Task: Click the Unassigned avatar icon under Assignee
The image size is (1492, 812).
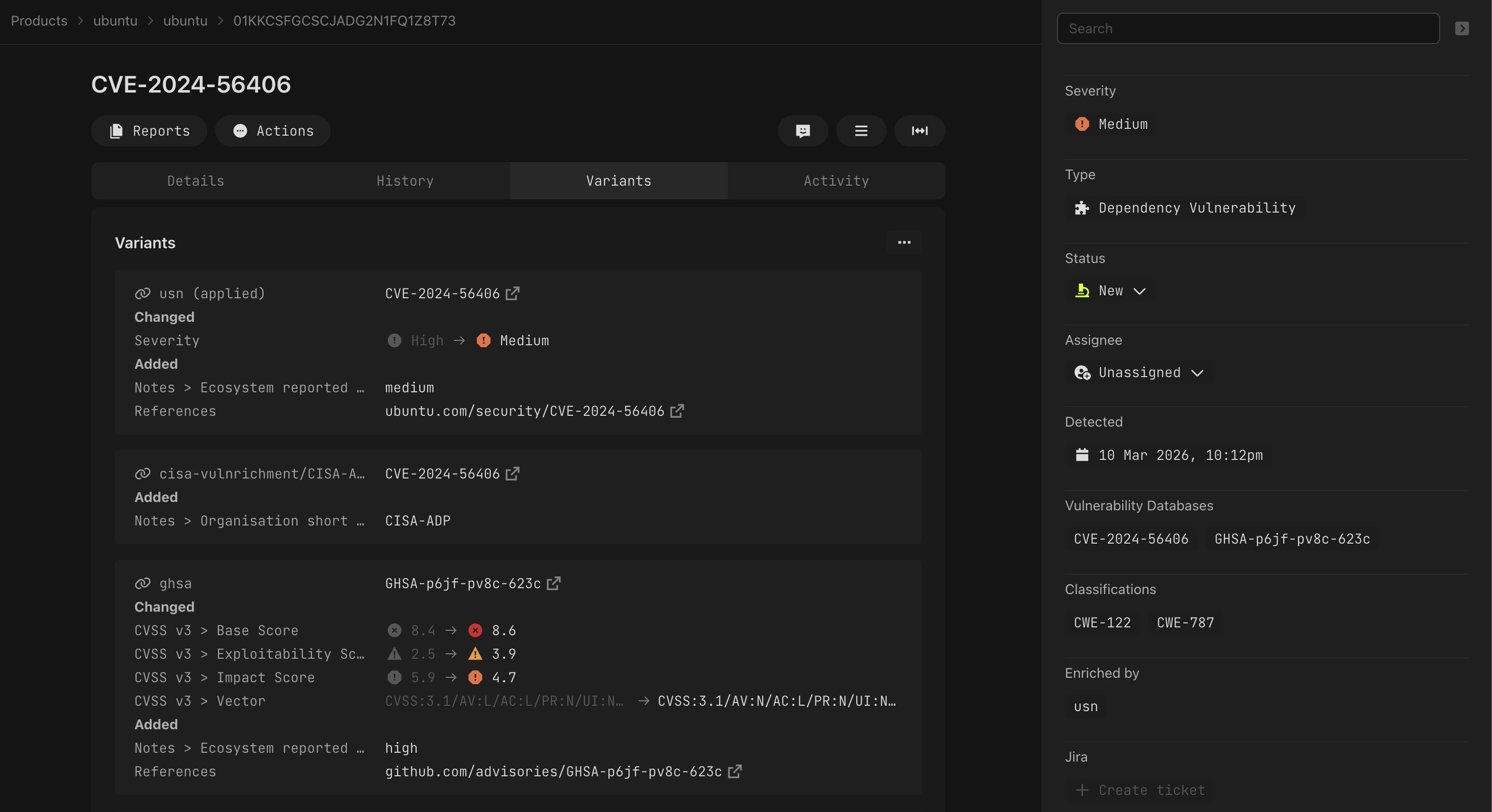Action: coord(1083,372)
